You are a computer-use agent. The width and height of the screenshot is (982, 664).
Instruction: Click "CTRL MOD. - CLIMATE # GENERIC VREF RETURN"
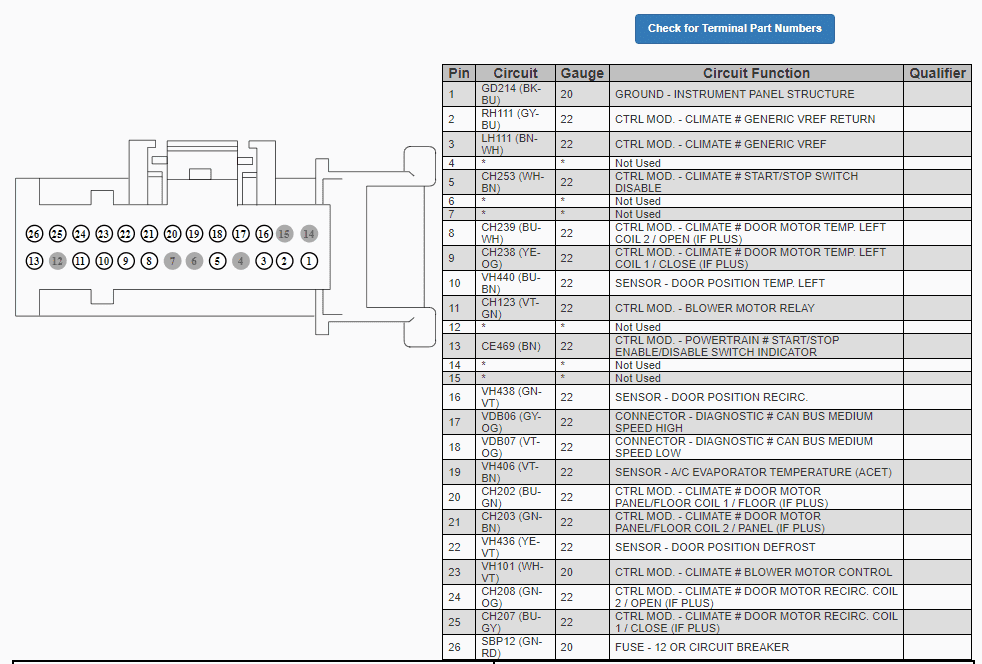[x=745, y=119]
